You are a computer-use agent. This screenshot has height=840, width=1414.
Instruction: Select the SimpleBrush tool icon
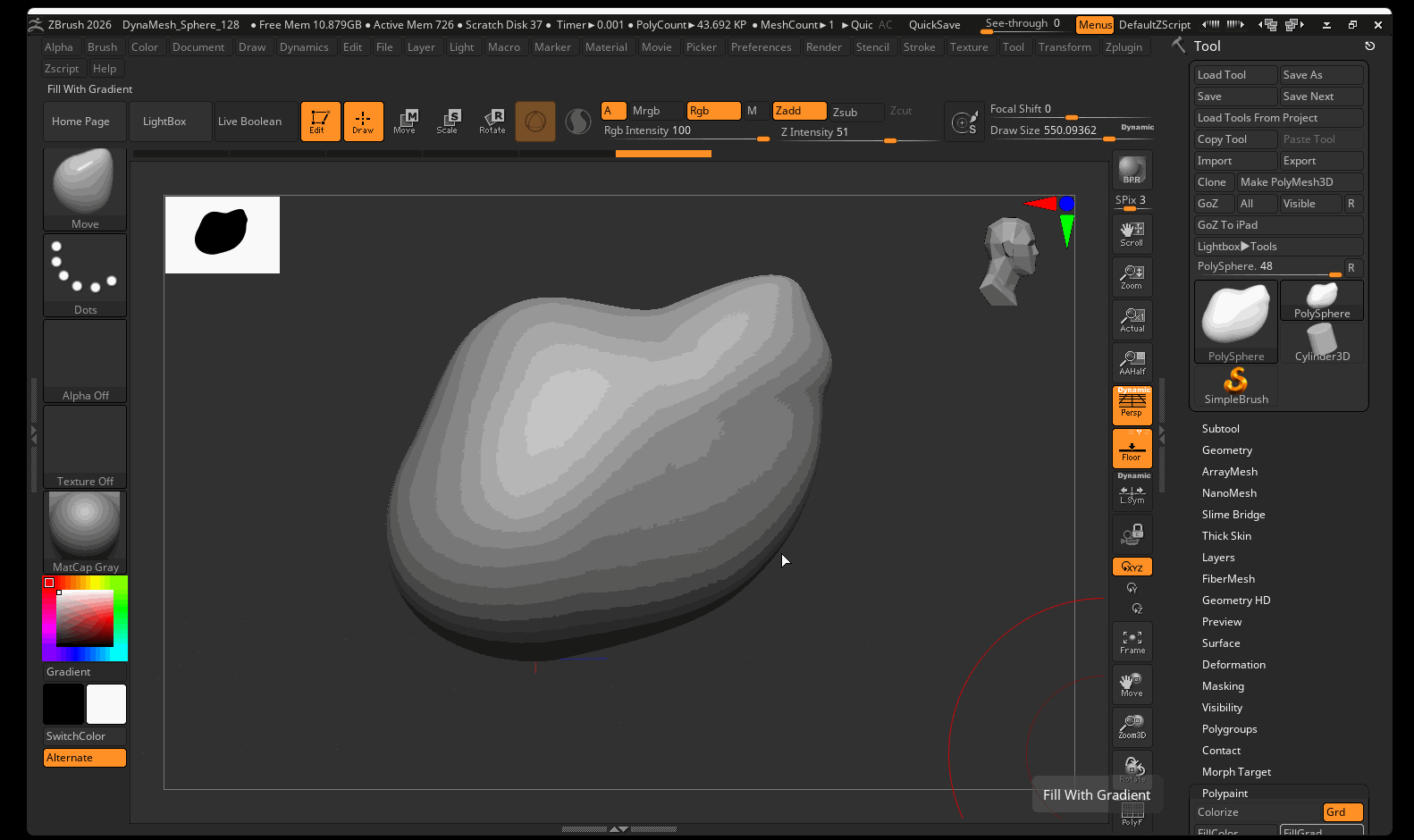point(1236,386)
